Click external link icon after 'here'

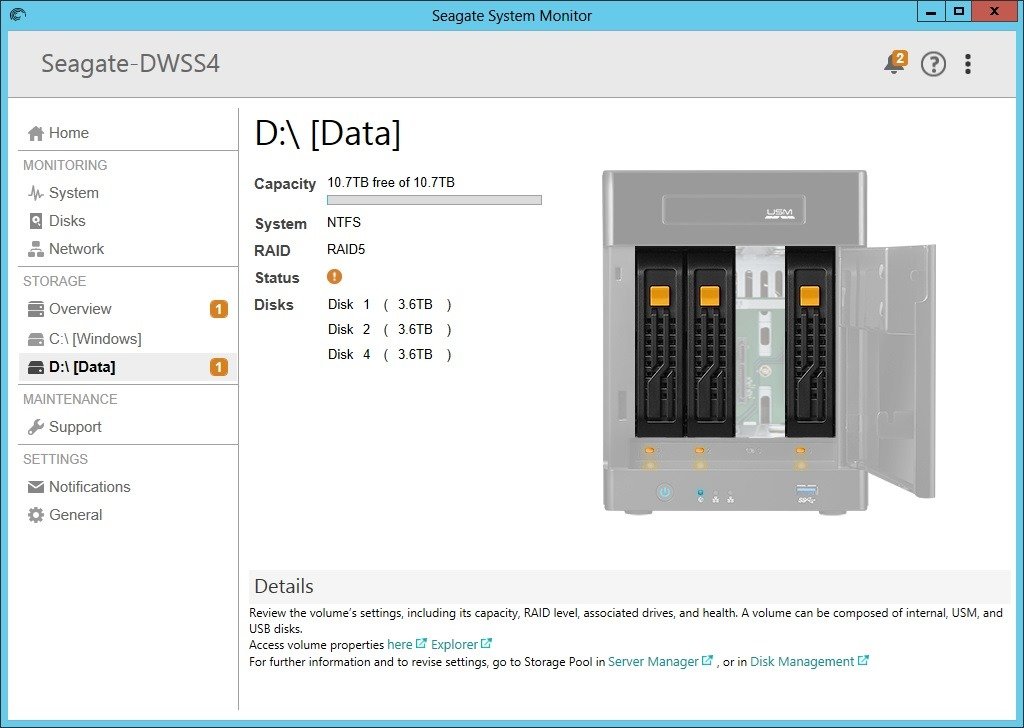tap(421, 643)
